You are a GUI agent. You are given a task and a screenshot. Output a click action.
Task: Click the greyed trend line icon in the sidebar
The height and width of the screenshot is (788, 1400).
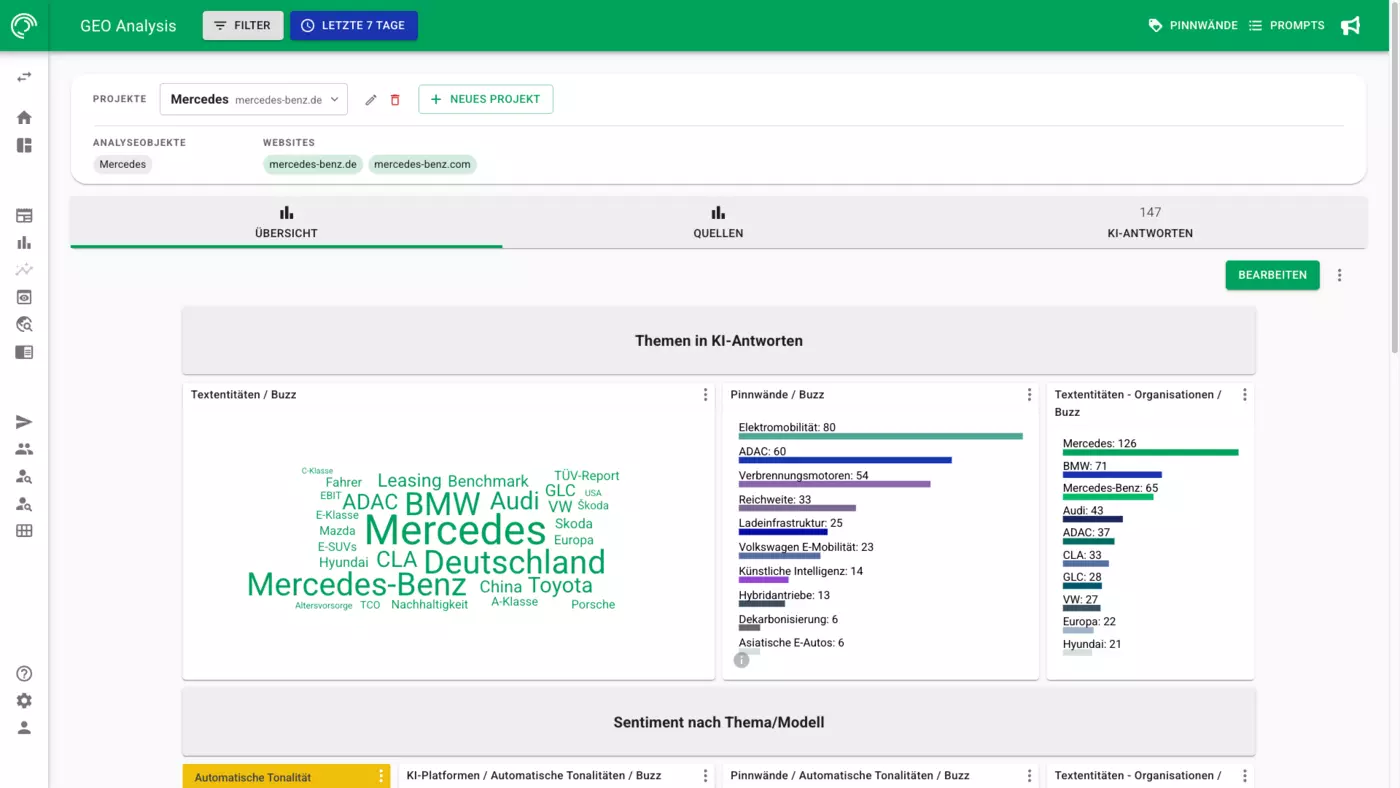(x=24, y=269)
